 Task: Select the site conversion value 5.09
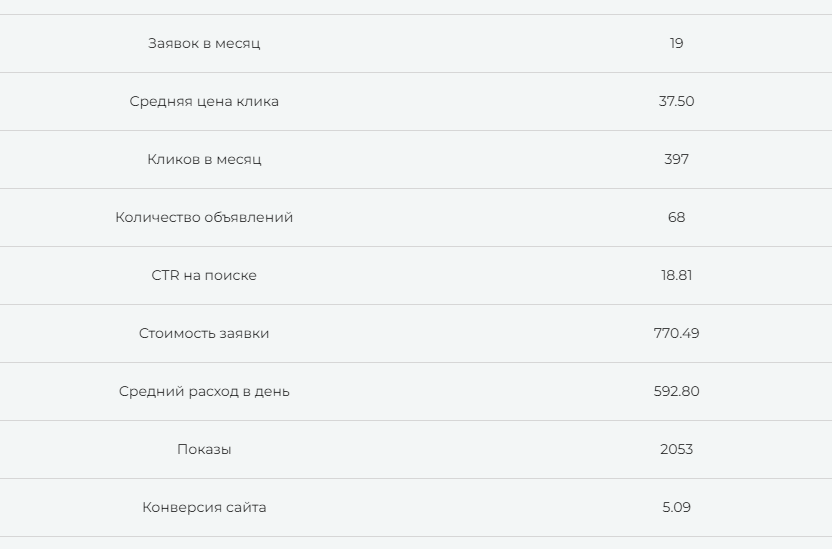[x=676, y=507]
